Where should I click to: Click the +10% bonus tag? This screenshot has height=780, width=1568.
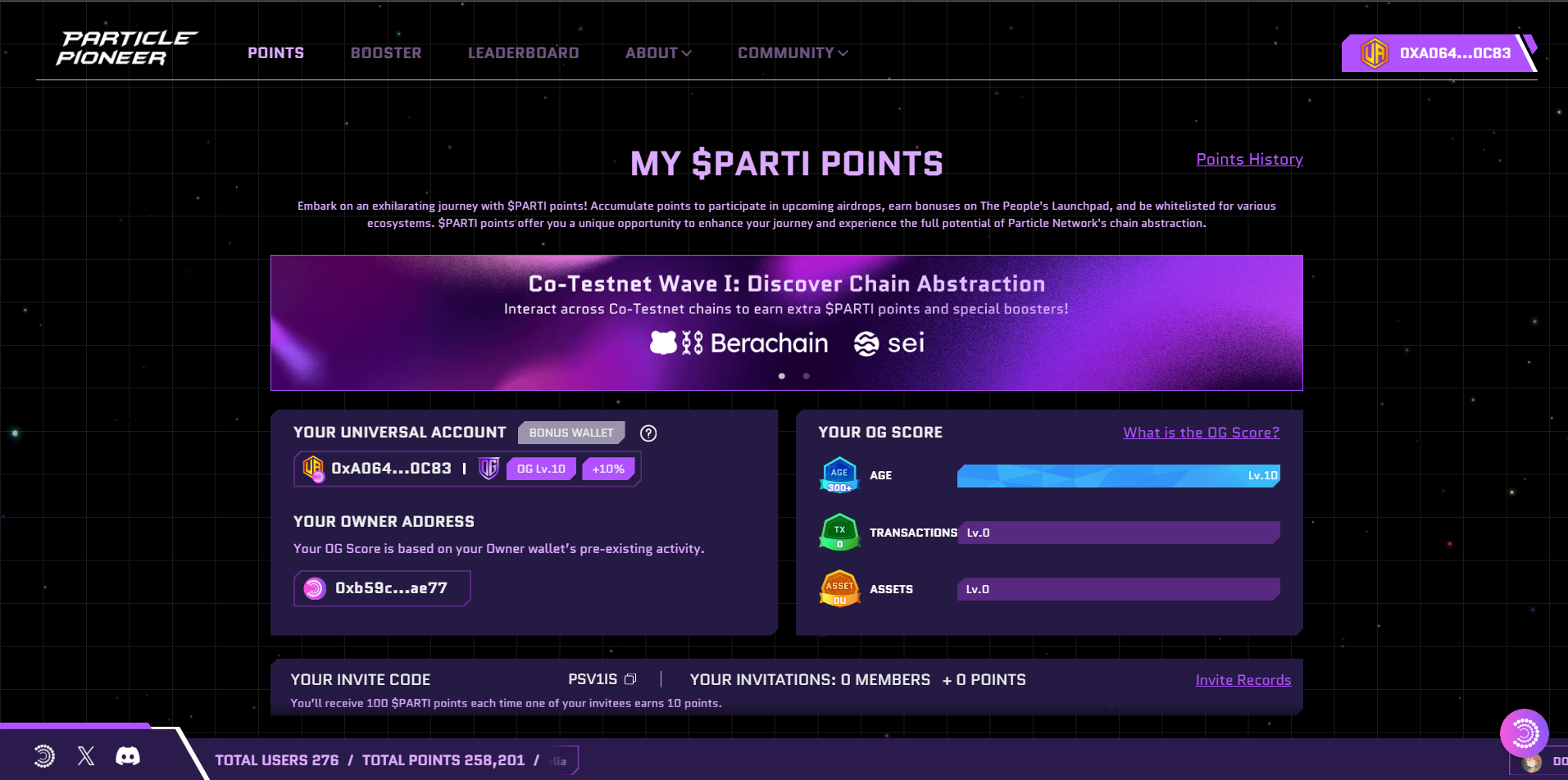click(608, 469)
